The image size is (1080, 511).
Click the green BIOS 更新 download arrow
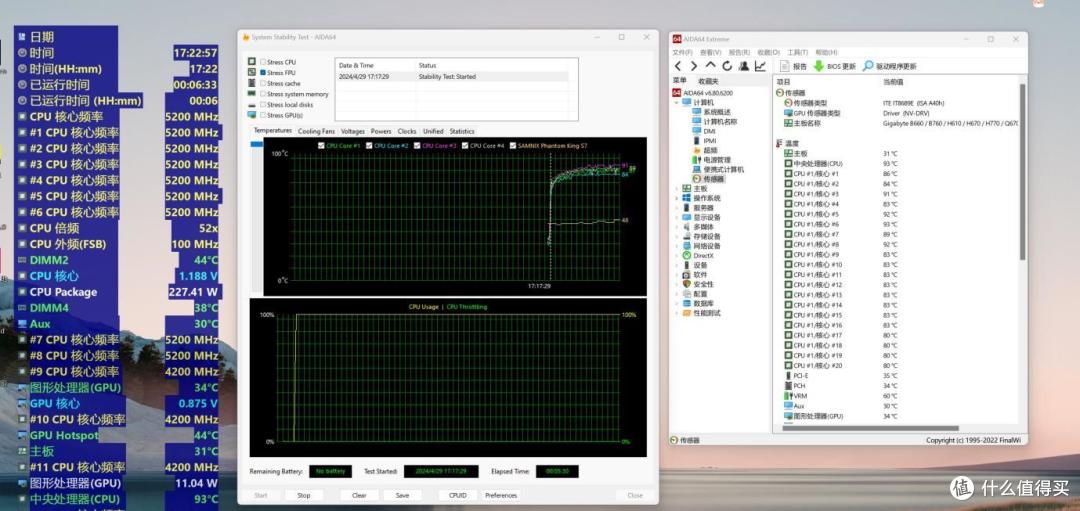818,66
